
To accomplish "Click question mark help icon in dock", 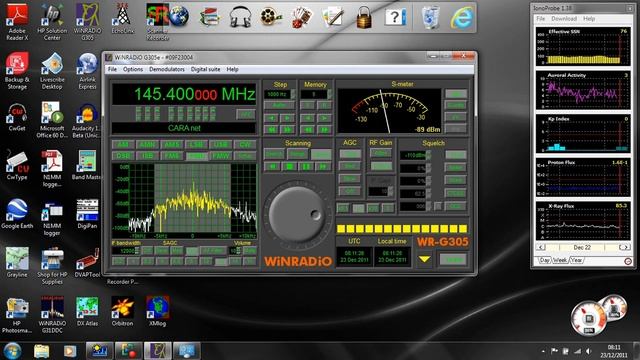I will pos(395,17).
